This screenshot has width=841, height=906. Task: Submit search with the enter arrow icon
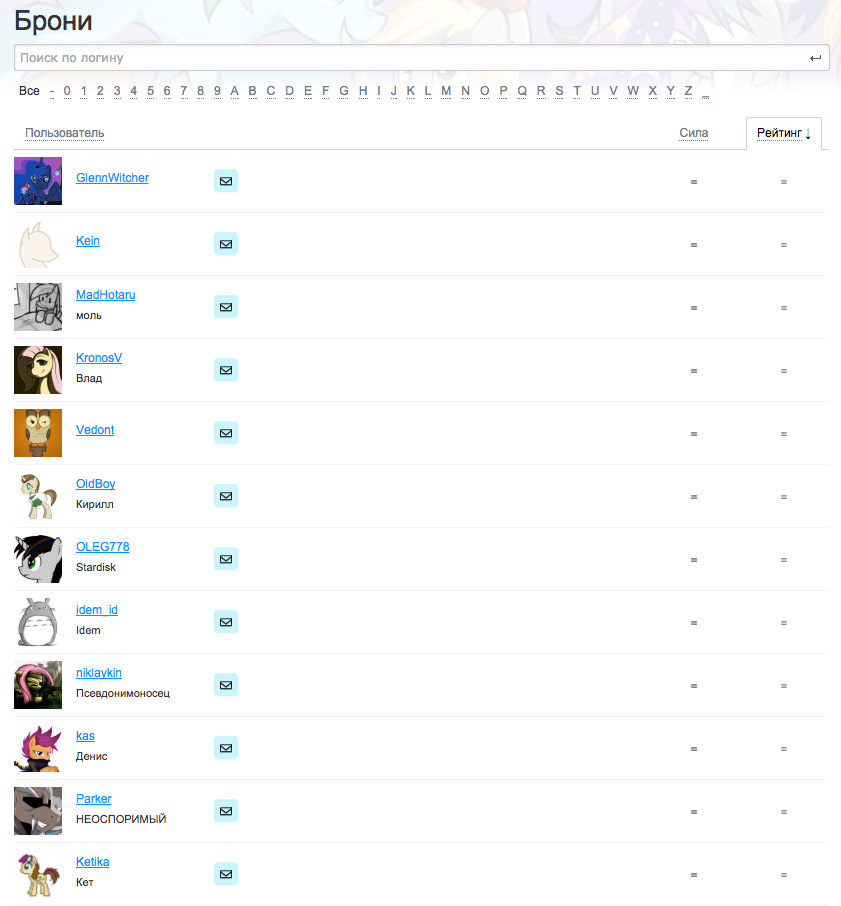point(815,58)
